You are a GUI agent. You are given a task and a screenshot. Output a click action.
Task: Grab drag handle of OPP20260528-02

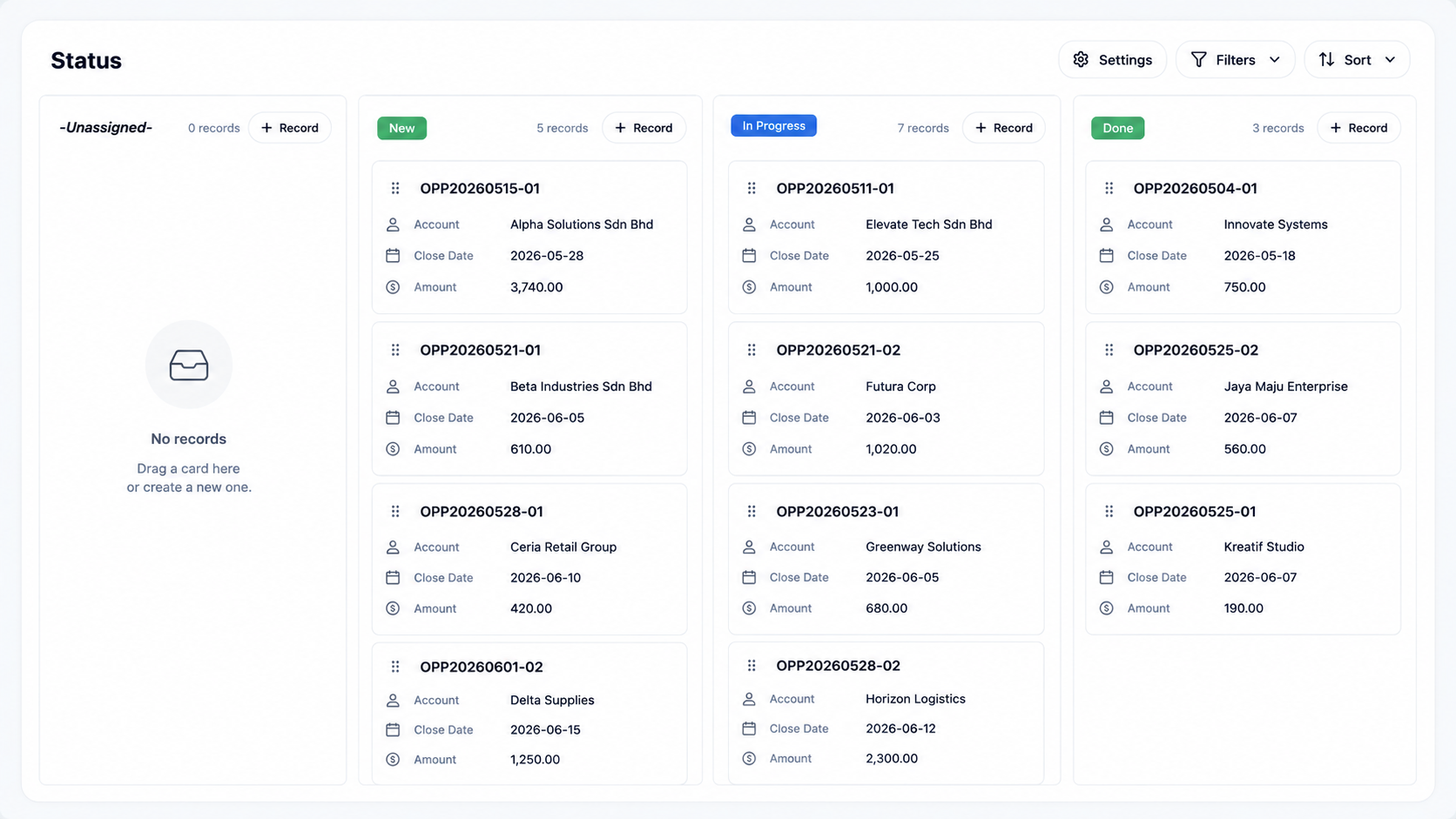pos(752,666)
